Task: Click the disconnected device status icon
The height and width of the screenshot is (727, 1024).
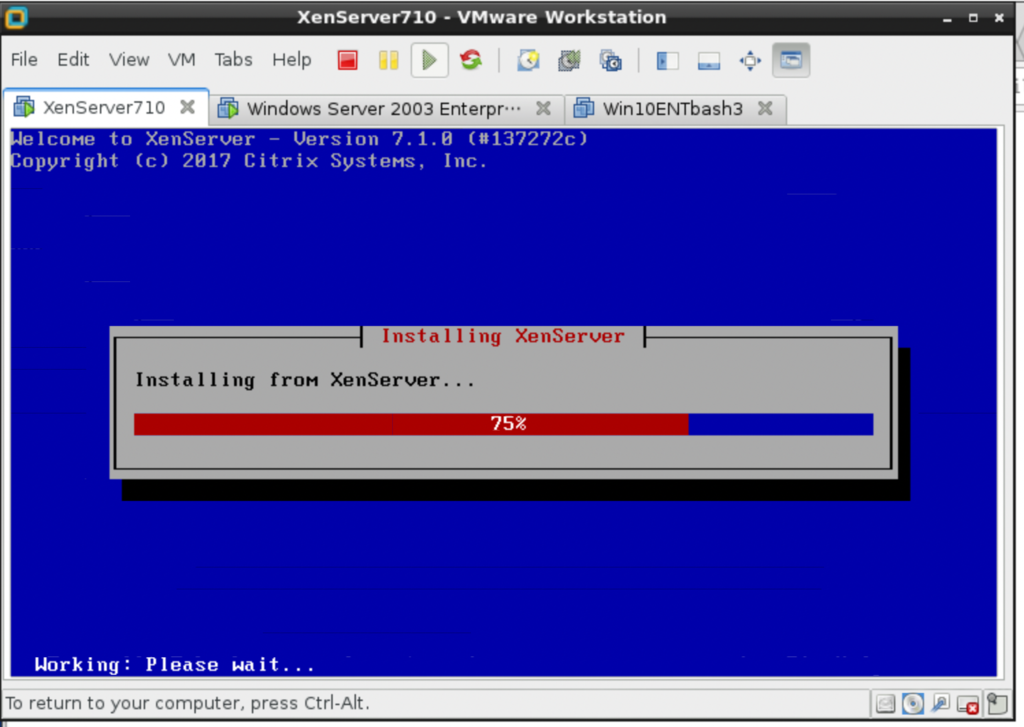Action: [x=968, y=704]
